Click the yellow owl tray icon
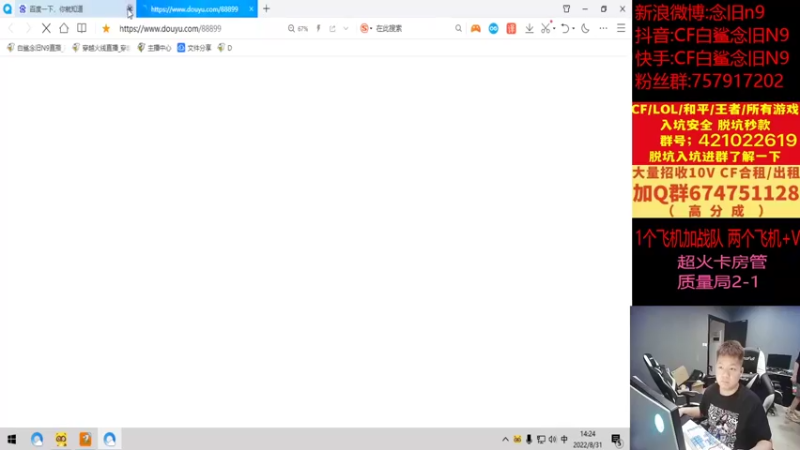The width and height of the screenshot is (800, 450). [x=517, y=439]
